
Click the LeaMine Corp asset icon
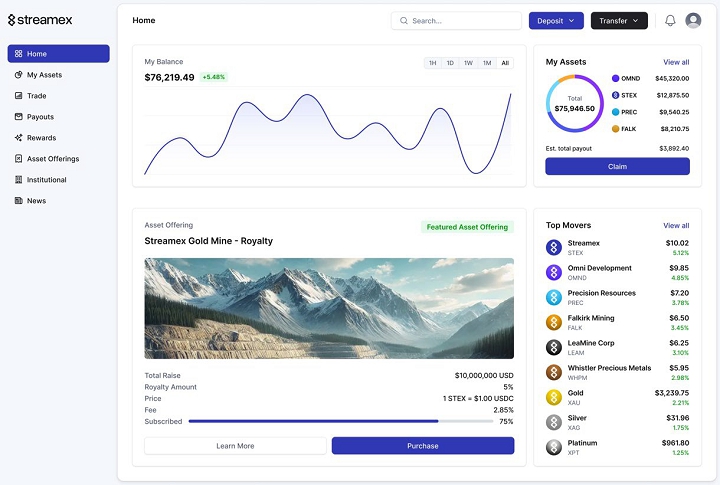[553, 347]
